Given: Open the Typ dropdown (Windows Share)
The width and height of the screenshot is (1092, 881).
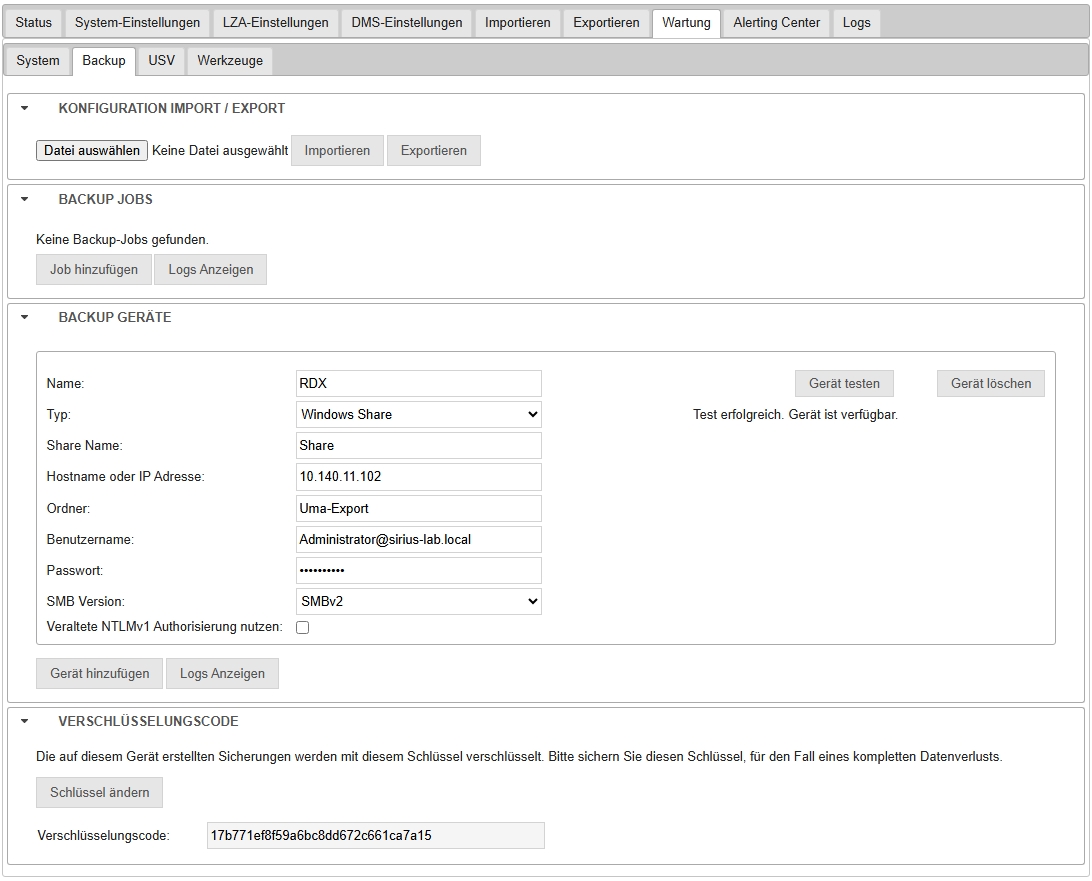Looking at the screenshot, I should 419,414.
